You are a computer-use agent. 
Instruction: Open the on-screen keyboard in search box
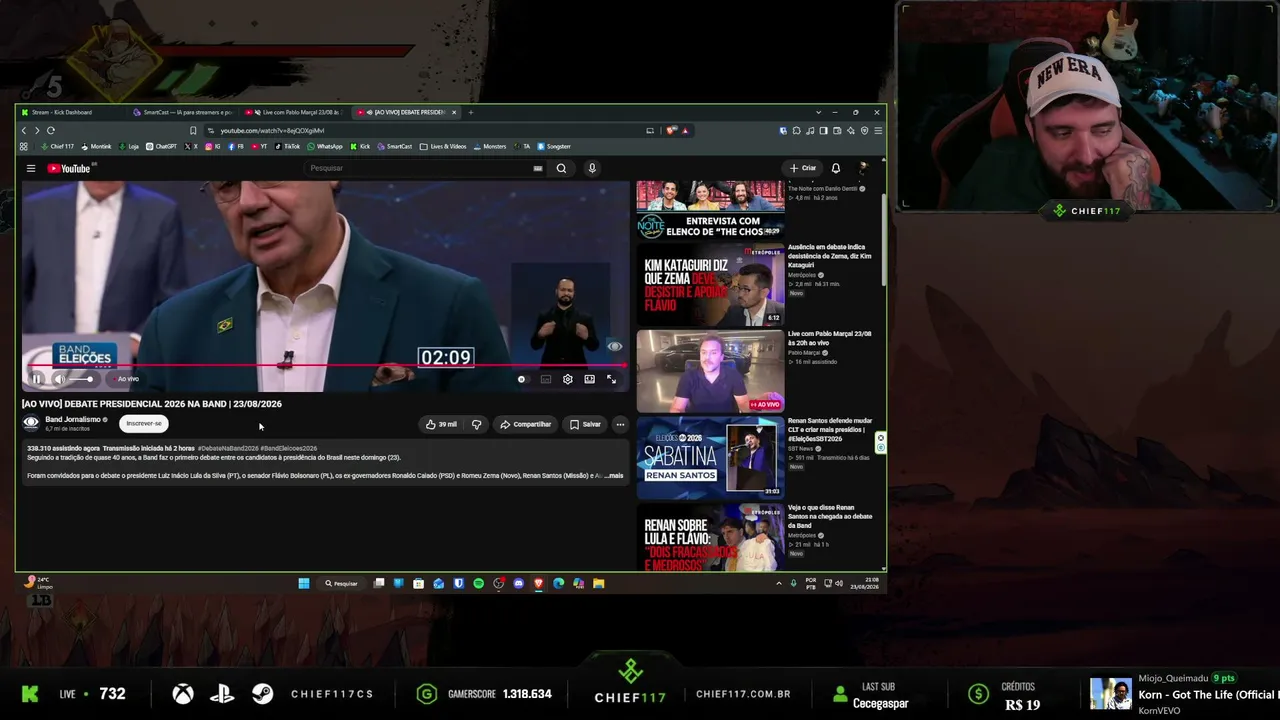coord(538,168)
